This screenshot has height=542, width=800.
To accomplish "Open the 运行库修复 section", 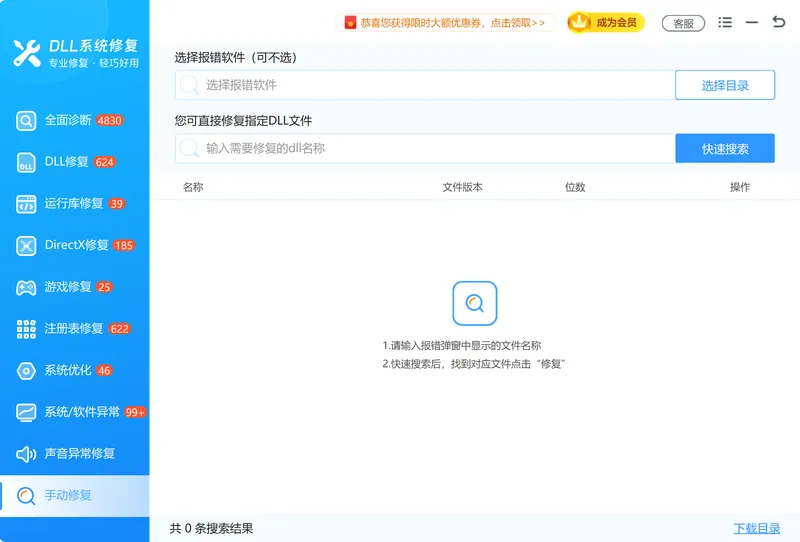I will coord(74,204).
